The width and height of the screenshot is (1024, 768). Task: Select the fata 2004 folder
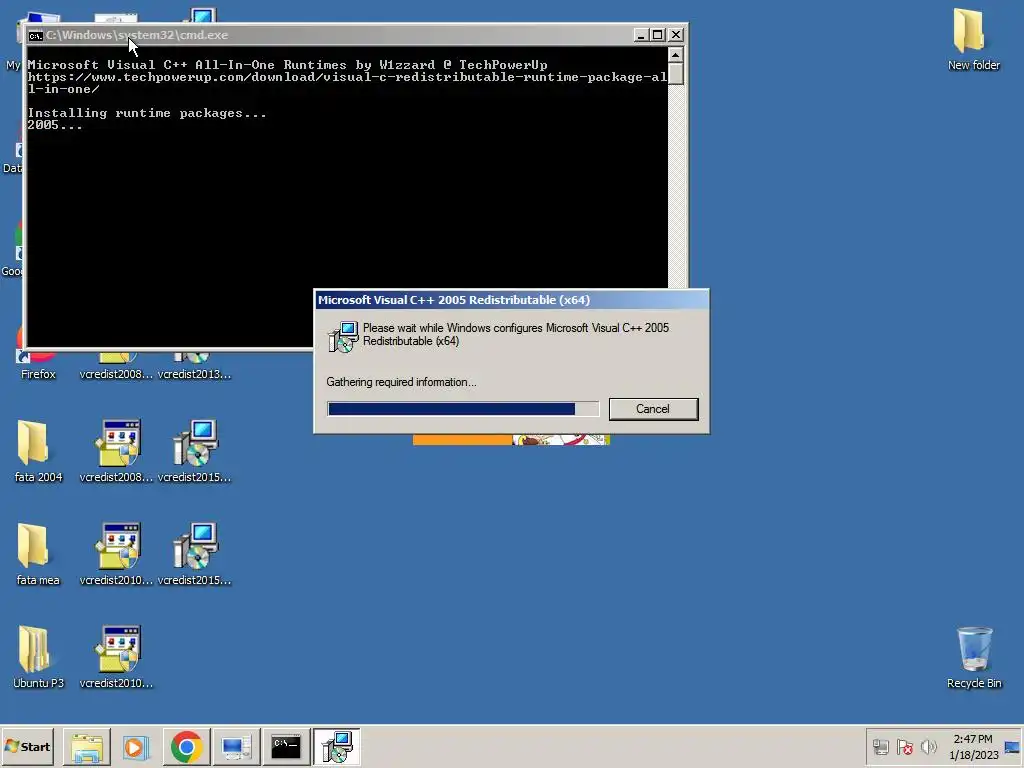click(x=38, y=451)
